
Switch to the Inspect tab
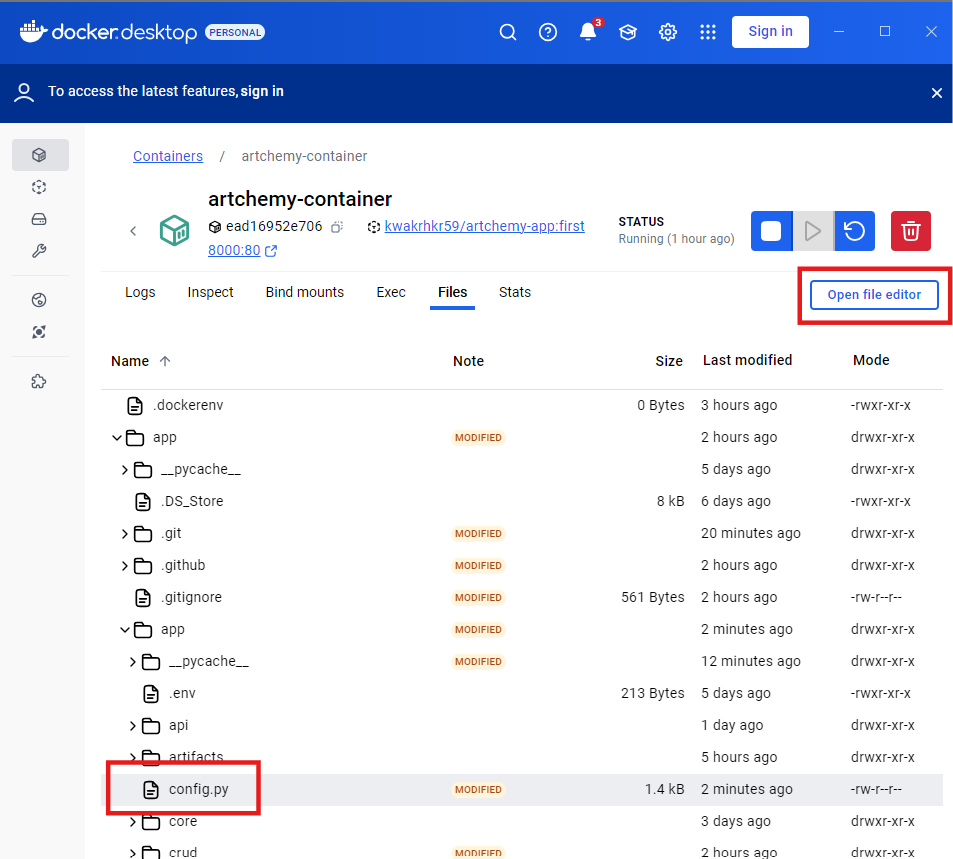click(x=210, y=292)
